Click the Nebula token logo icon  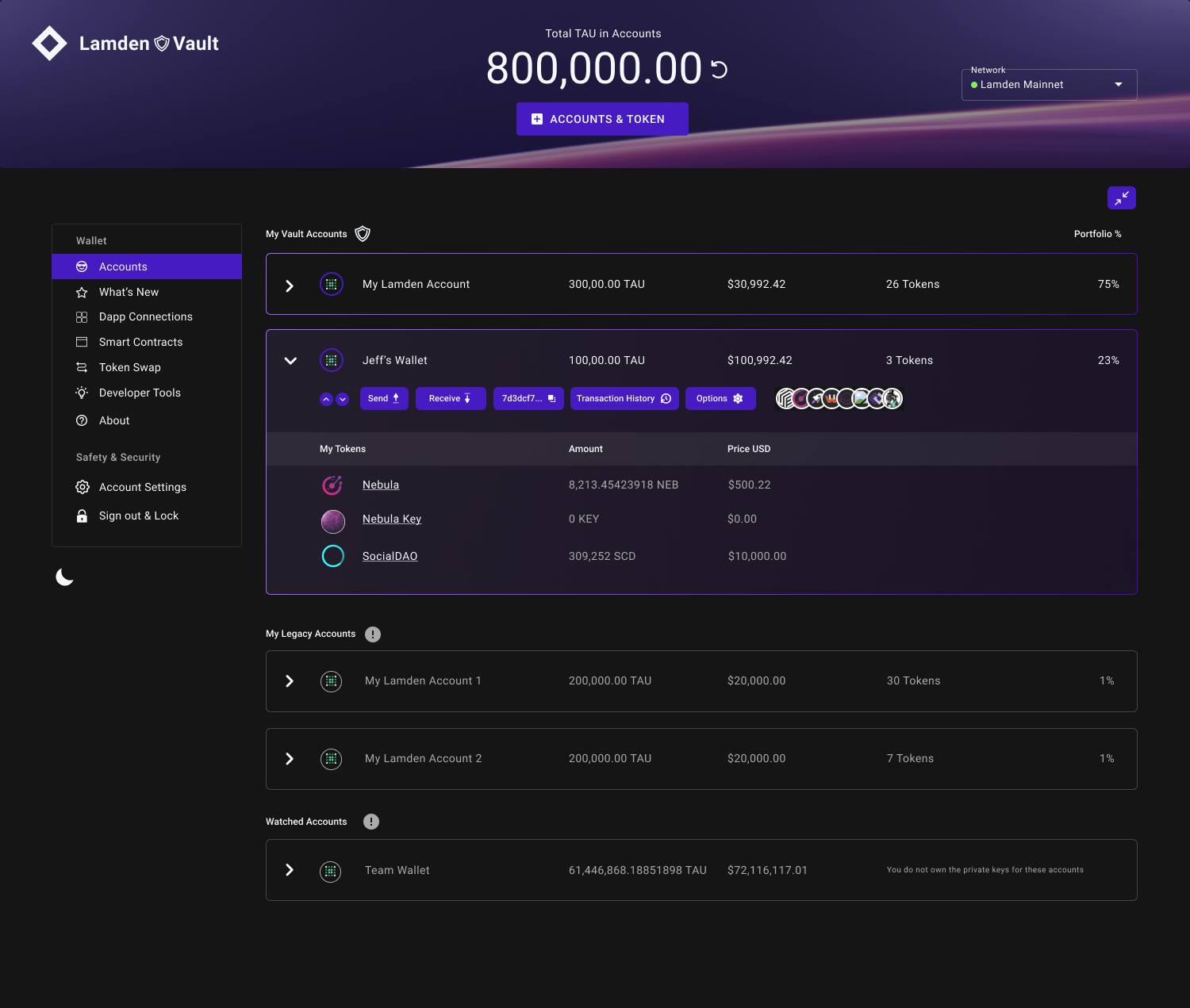332,485
